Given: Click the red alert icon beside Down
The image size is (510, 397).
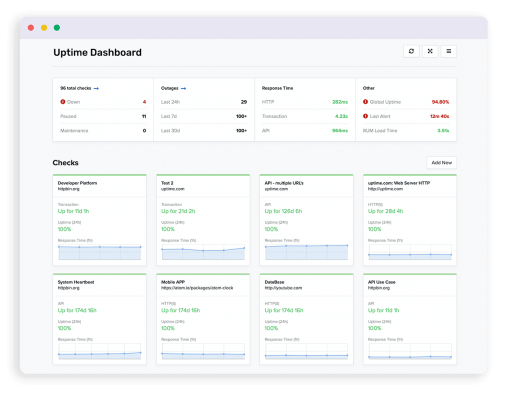Looking at the screenshot, I should coord(63,102).
